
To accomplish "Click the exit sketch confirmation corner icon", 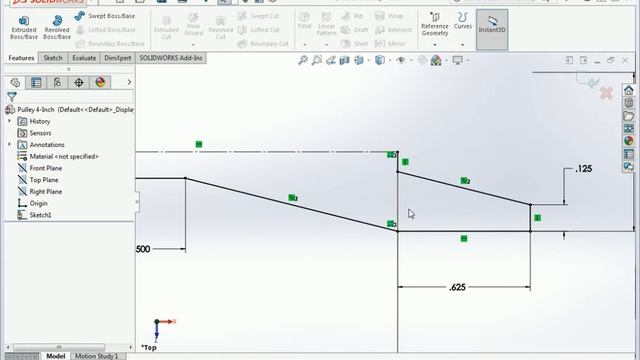I will coord(587,80).
